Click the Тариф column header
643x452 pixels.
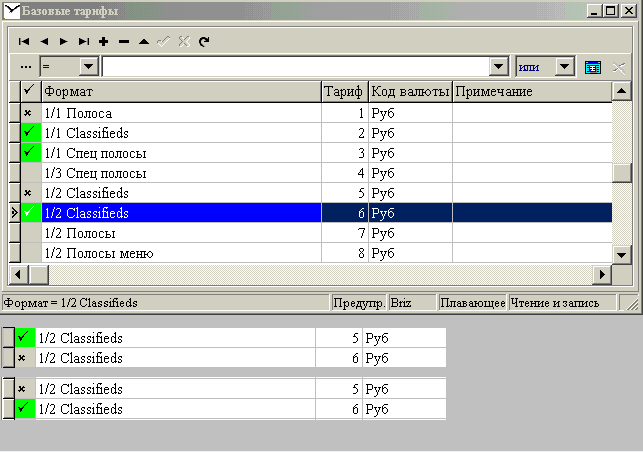[345, 92]
